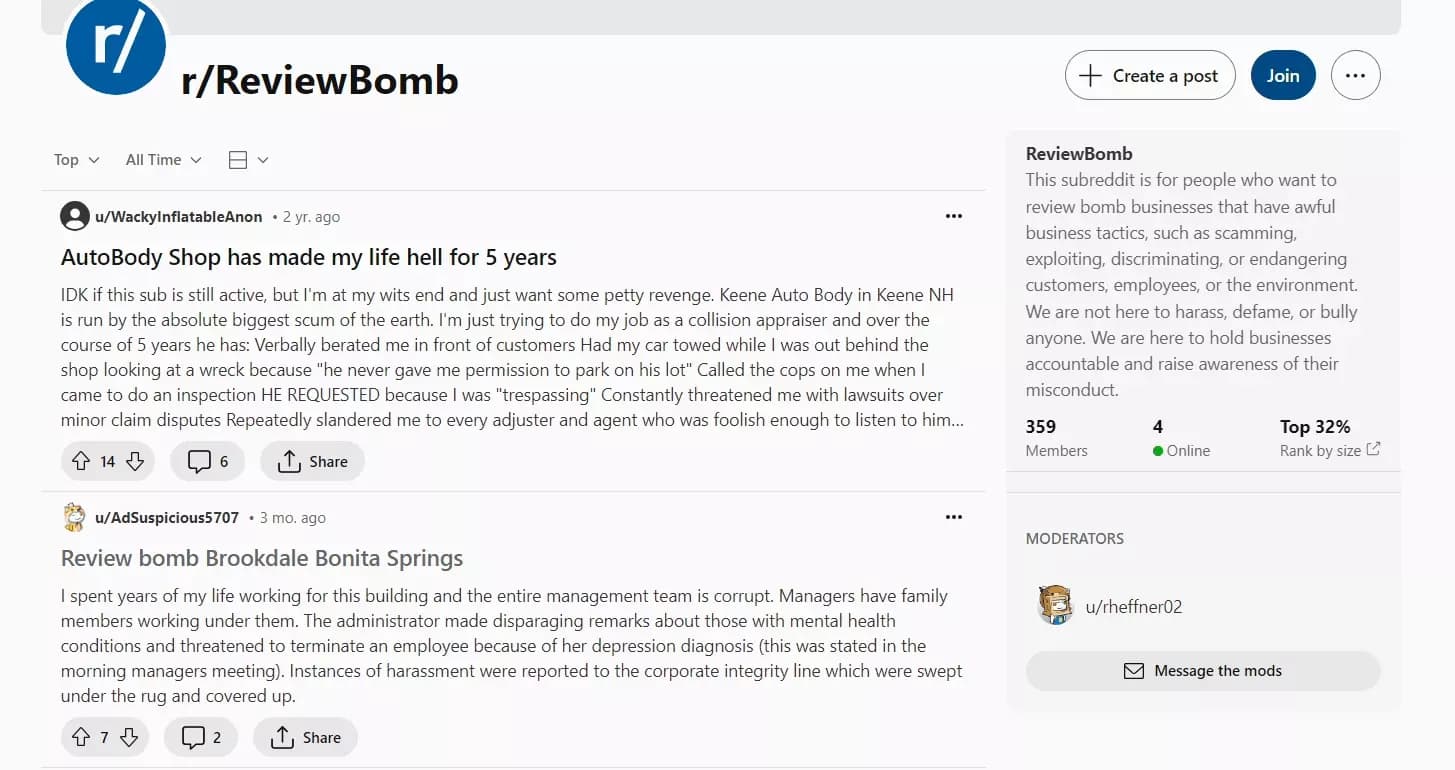This screenshot has height=770, width=1455.
Task: Click the Join button
Action: [x=1283, y=74]
